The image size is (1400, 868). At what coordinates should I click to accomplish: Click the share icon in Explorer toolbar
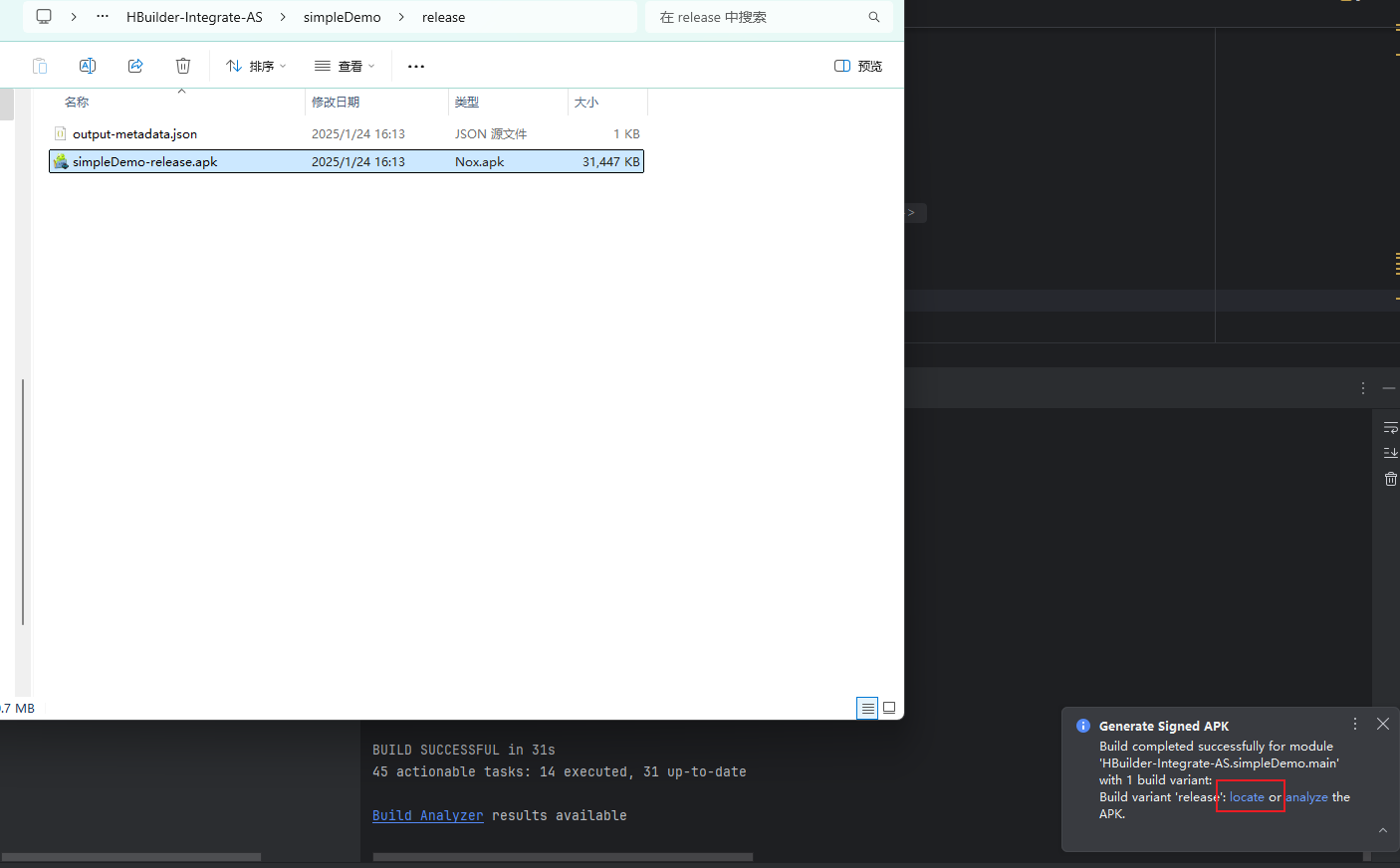tap(135, 66)
